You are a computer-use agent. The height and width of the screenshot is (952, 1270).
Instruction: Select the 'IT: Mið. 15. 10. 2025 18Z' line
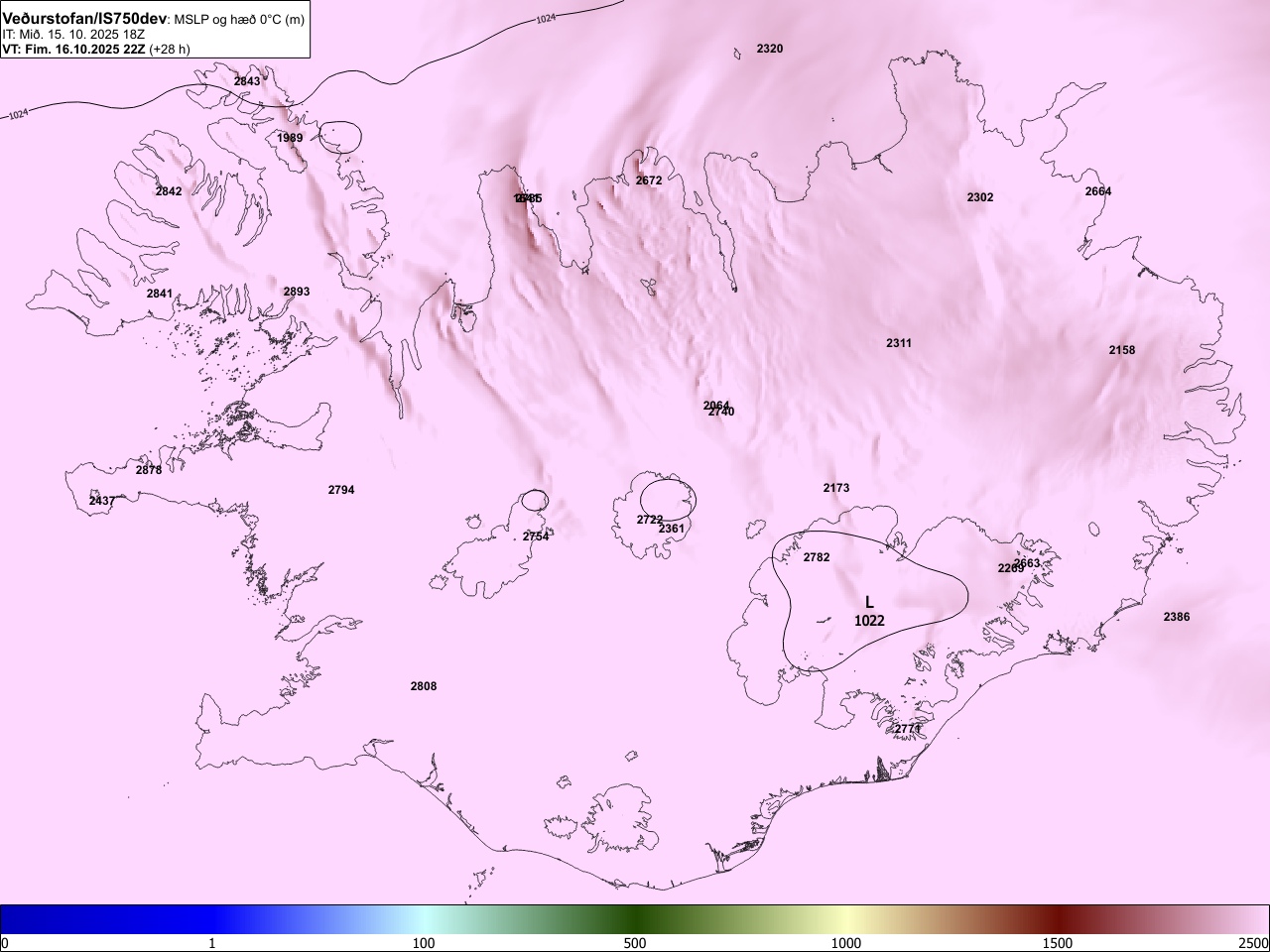coord(73,34)
